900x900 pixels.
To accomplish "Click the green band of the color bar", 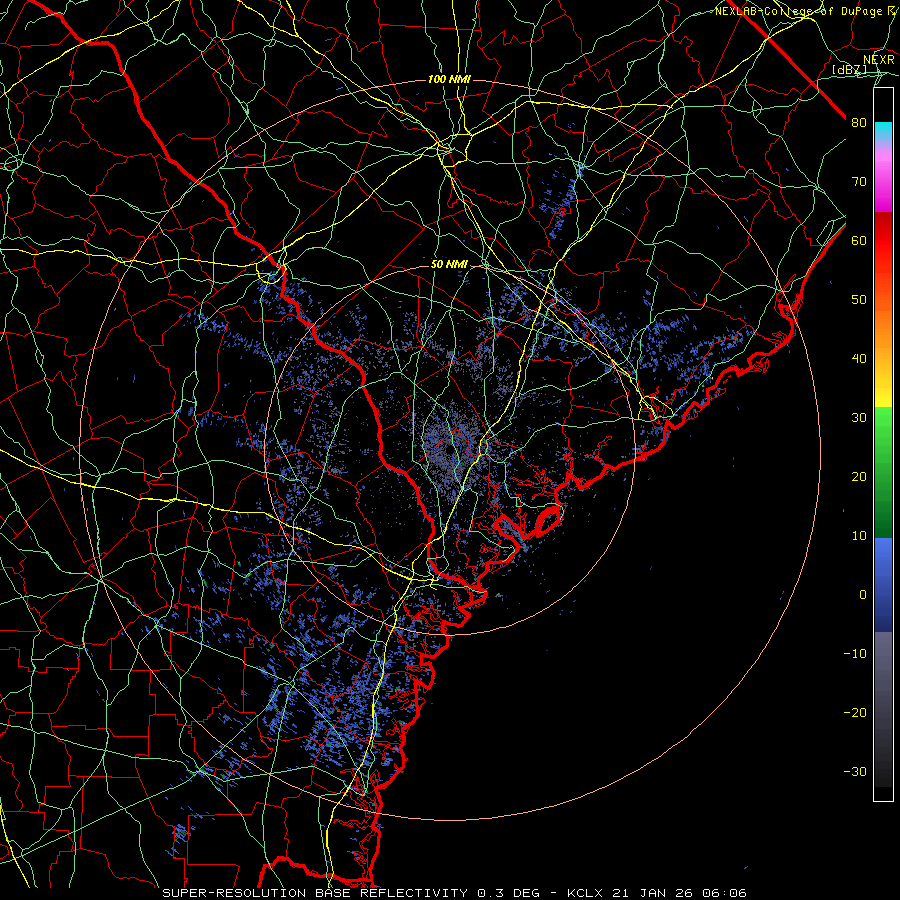I will 883,472.
